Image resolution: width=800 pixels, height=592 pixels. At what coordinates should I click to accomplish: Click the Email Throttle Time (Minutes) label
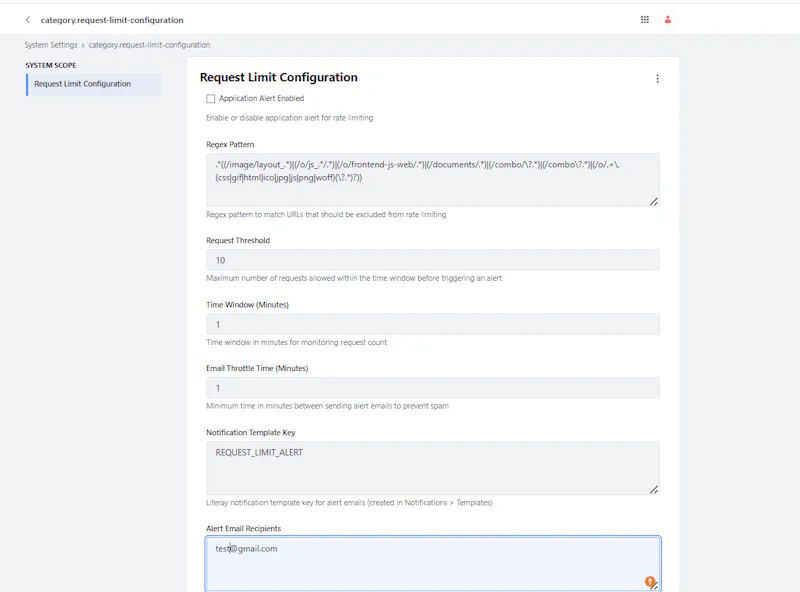pos(257,368)
